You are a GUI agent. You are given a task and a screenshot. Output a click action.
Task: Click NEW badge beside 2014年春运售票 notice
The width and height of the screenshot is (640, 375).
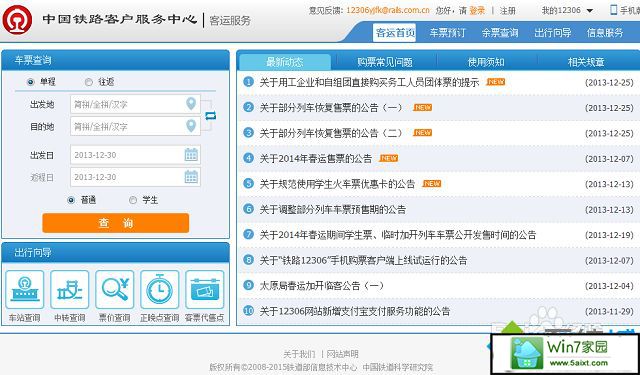[x=389, y=158]
